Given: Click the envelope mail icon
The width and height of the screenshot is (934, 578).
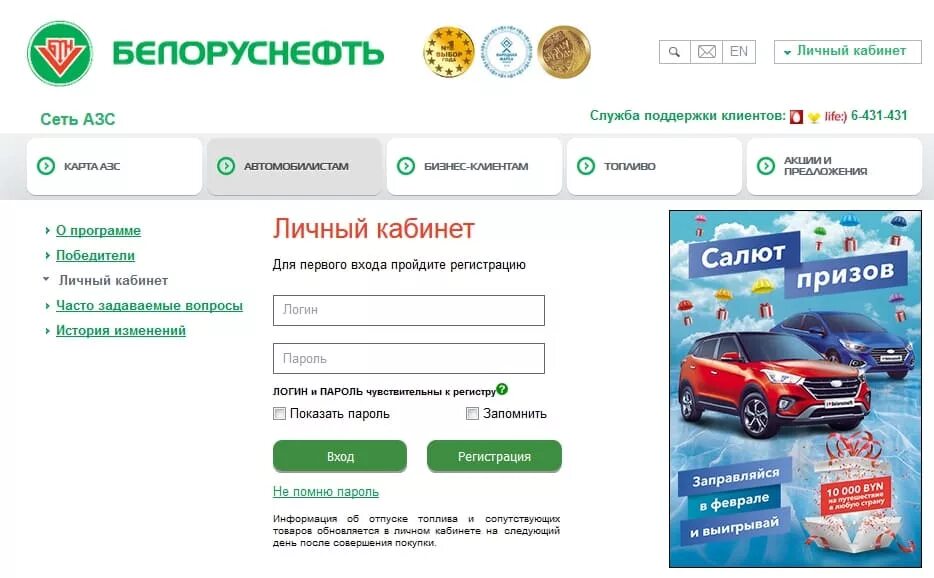Looking at the screenshot, I should coord(706,52).
